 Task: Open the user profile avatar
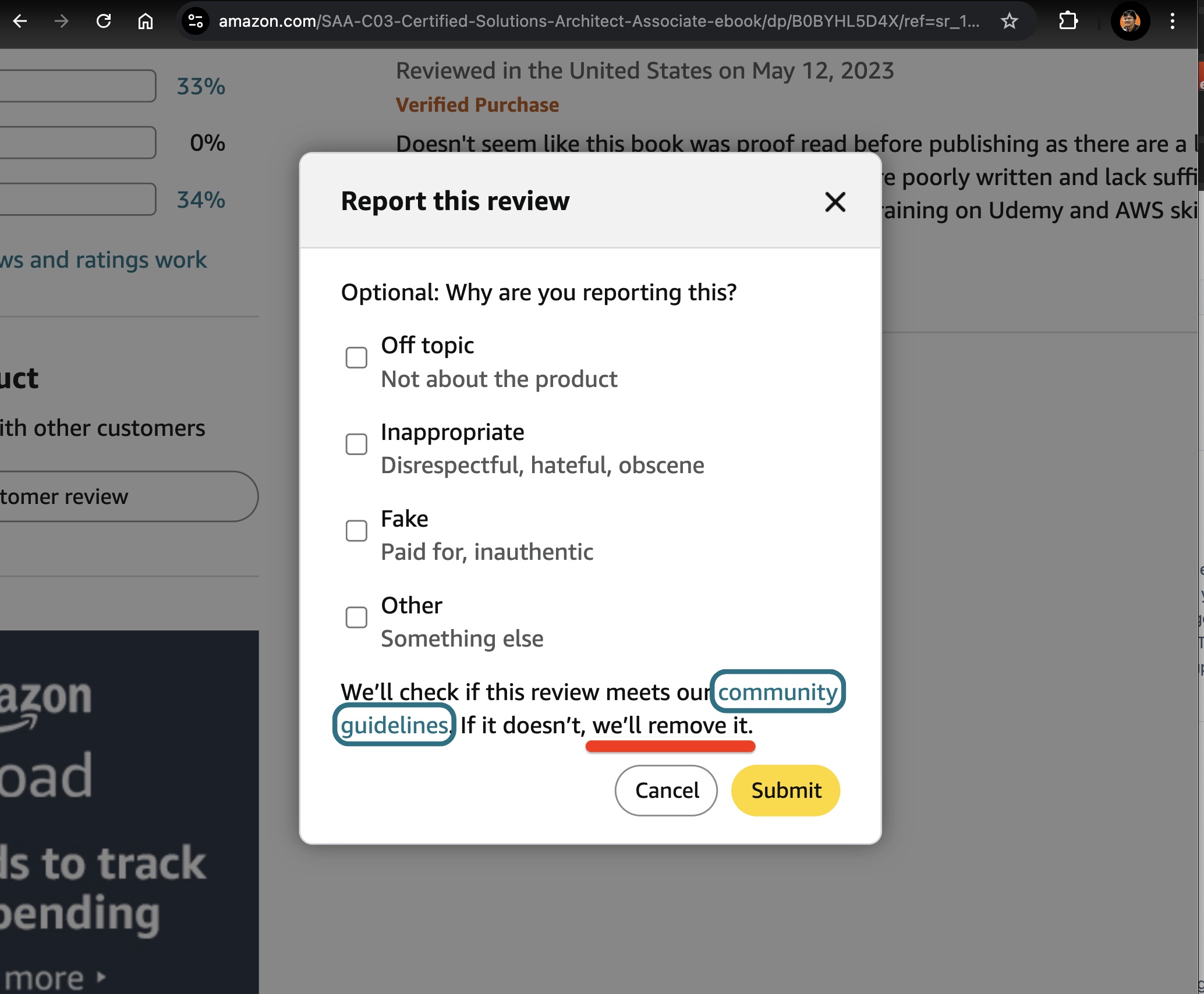[1129, 22]
